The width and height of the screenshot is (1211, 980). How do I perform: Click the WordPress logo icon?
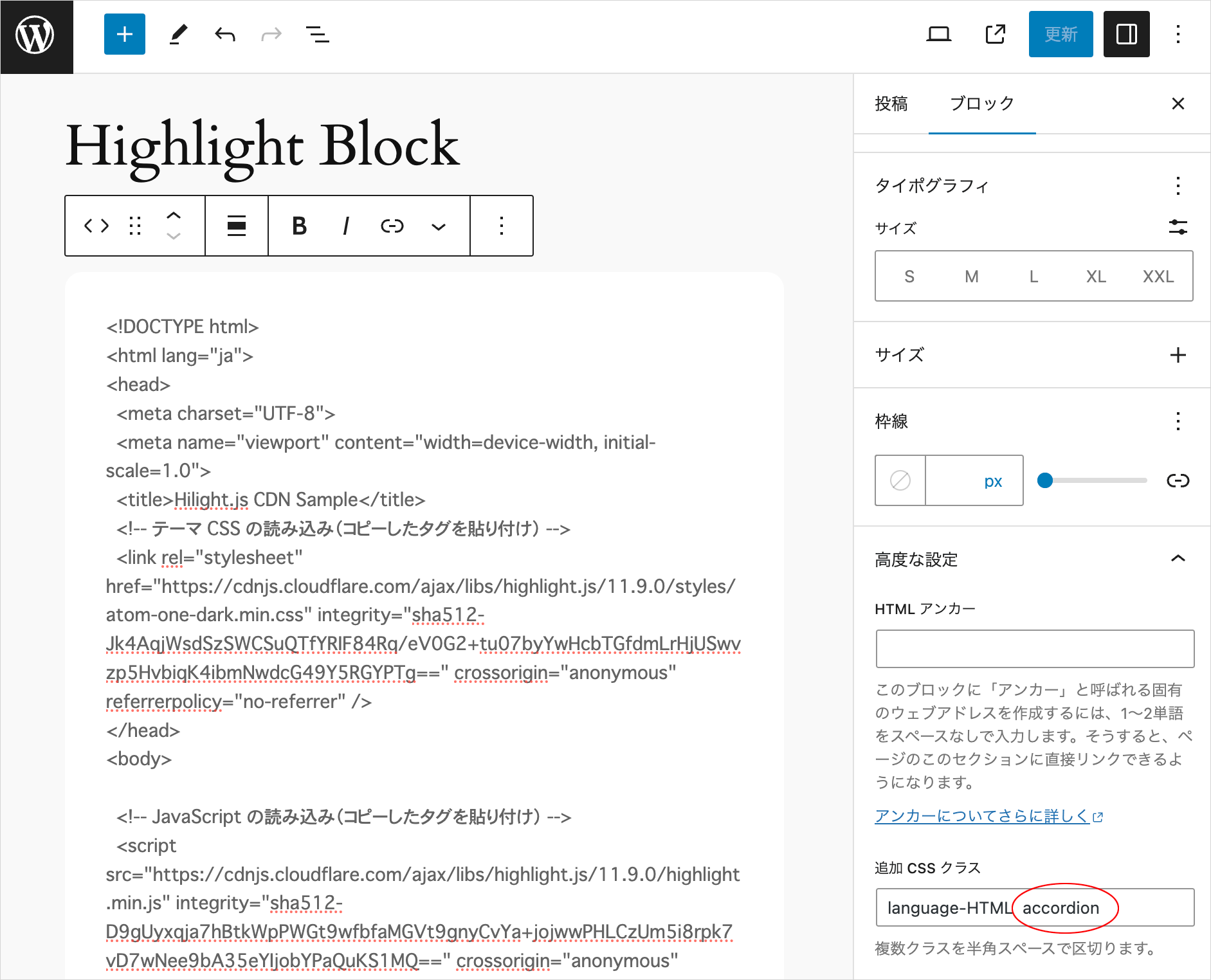(x=36, y=36)
